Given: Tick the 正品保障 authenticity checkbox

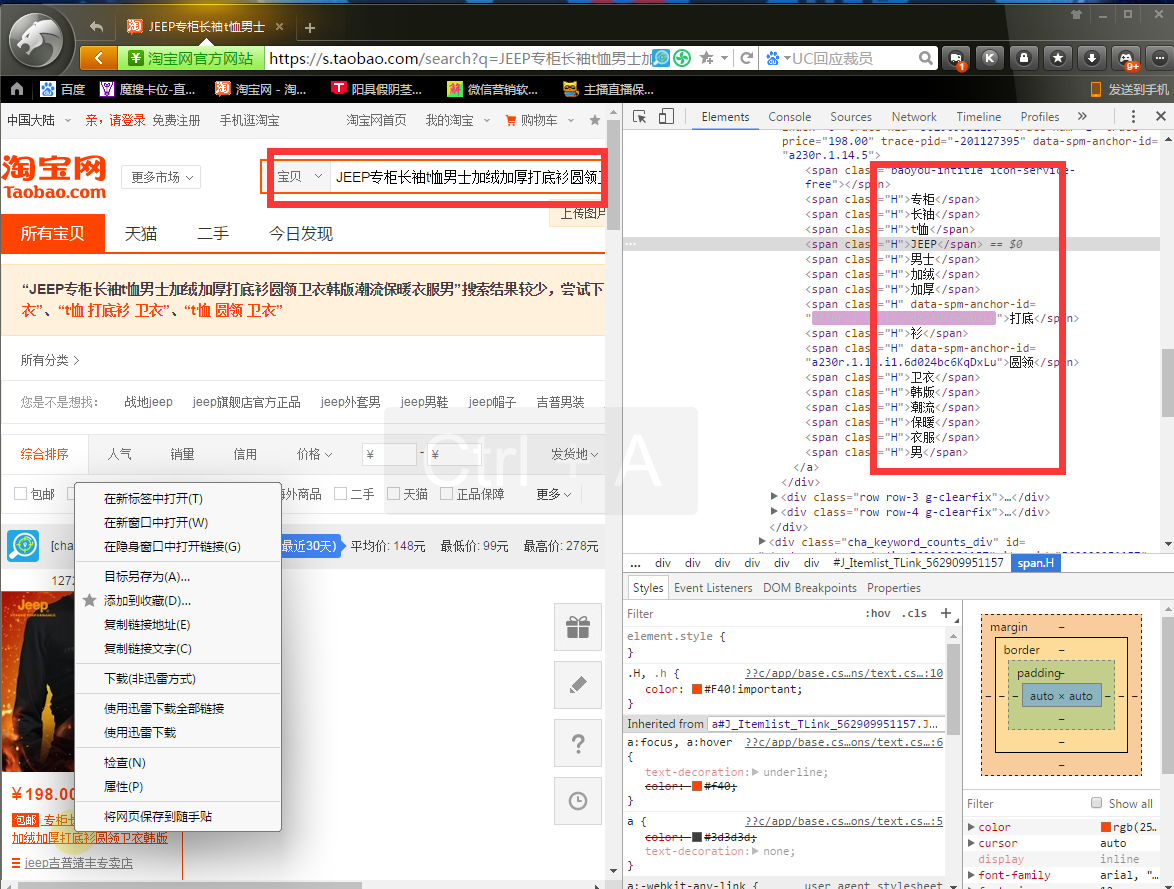Looking at the screenshot, I should (446, 494).
